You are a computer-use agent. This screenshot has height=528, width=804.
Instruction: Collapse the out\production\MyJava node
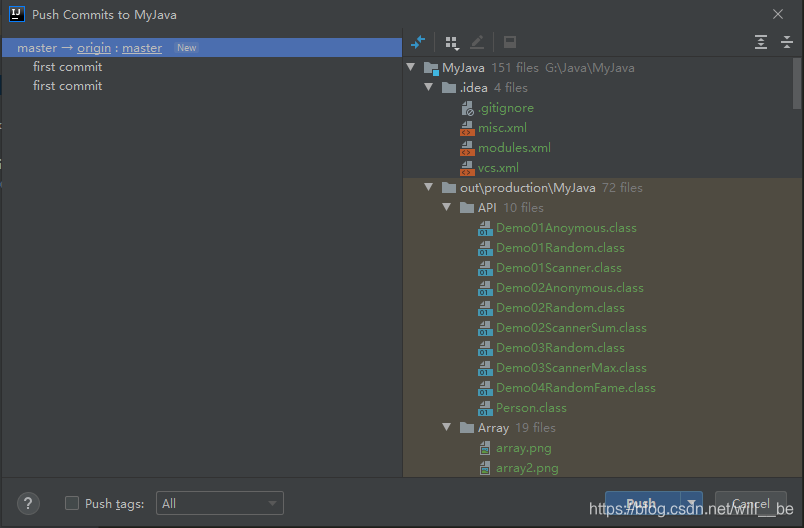pos(429,187)
